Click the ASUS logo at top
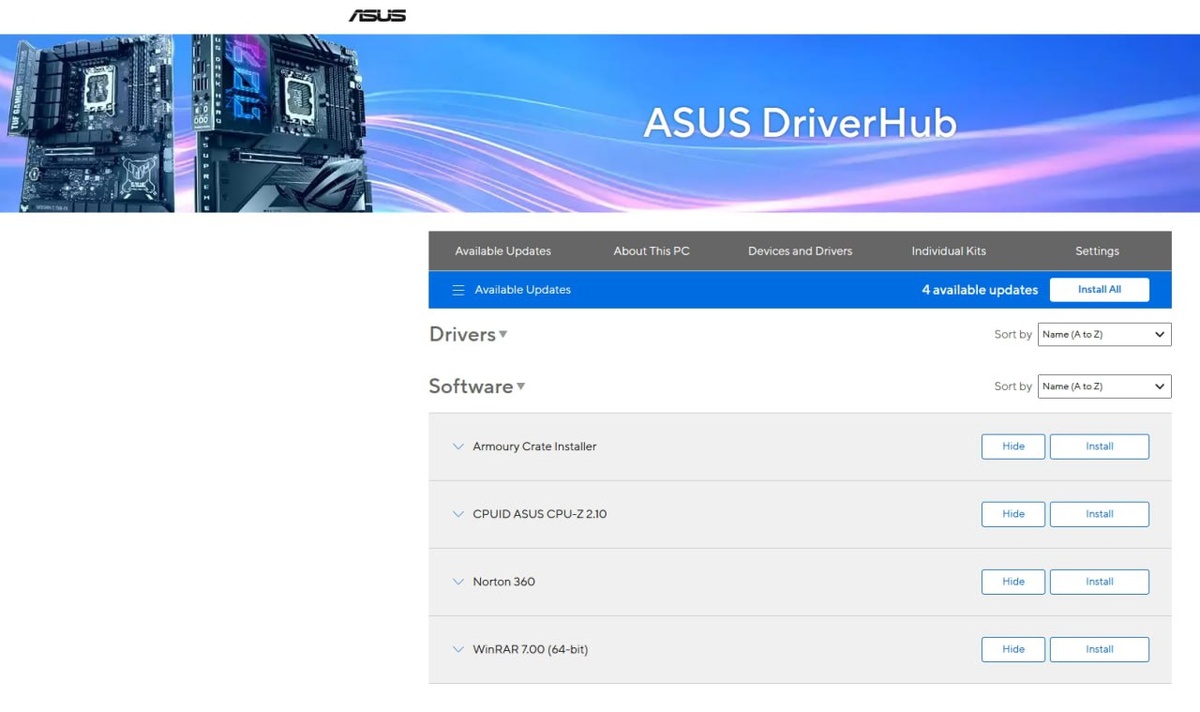Screen dimensions: 1200x712 (x=377, y=15)
